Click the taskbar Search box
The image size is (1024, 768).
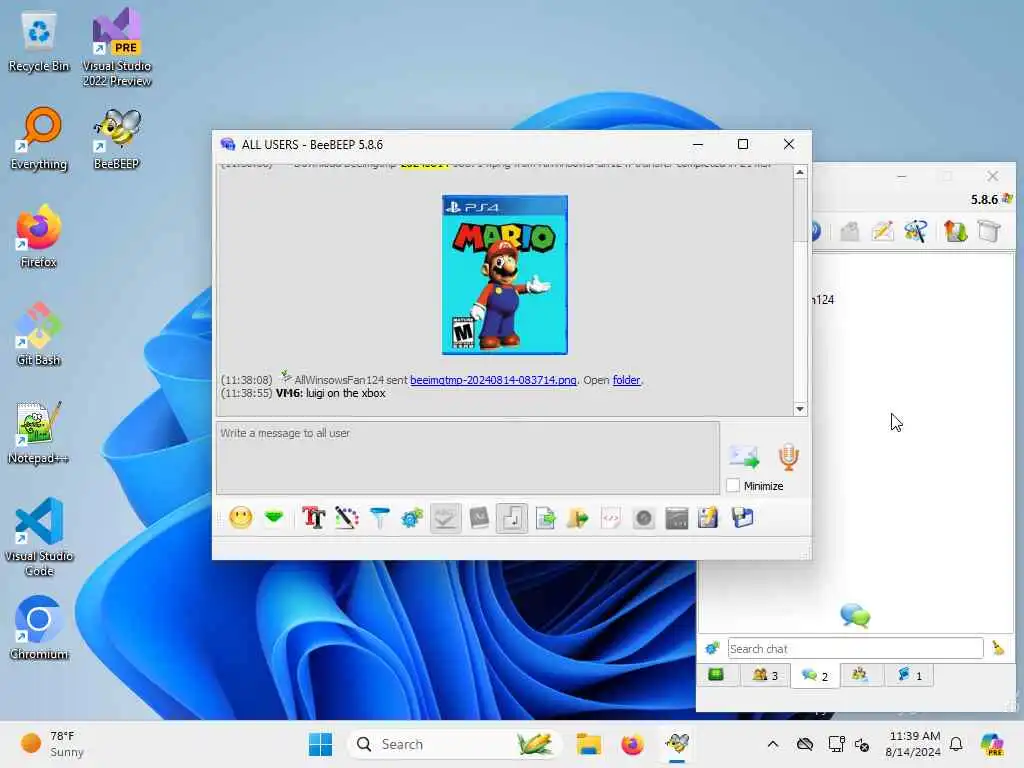coord(455,744)
